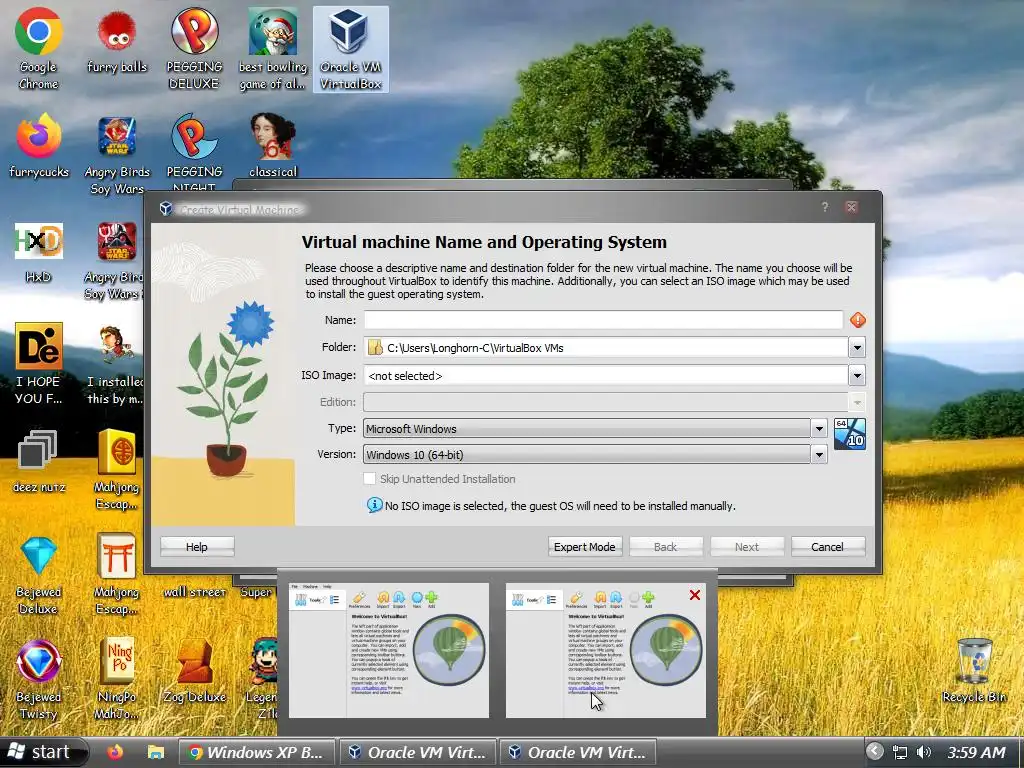The width and height of the screenshot is (1024, 768).
Task: Select the Oracle VM VirtualBox desktop icon
Action: [351, 49]
